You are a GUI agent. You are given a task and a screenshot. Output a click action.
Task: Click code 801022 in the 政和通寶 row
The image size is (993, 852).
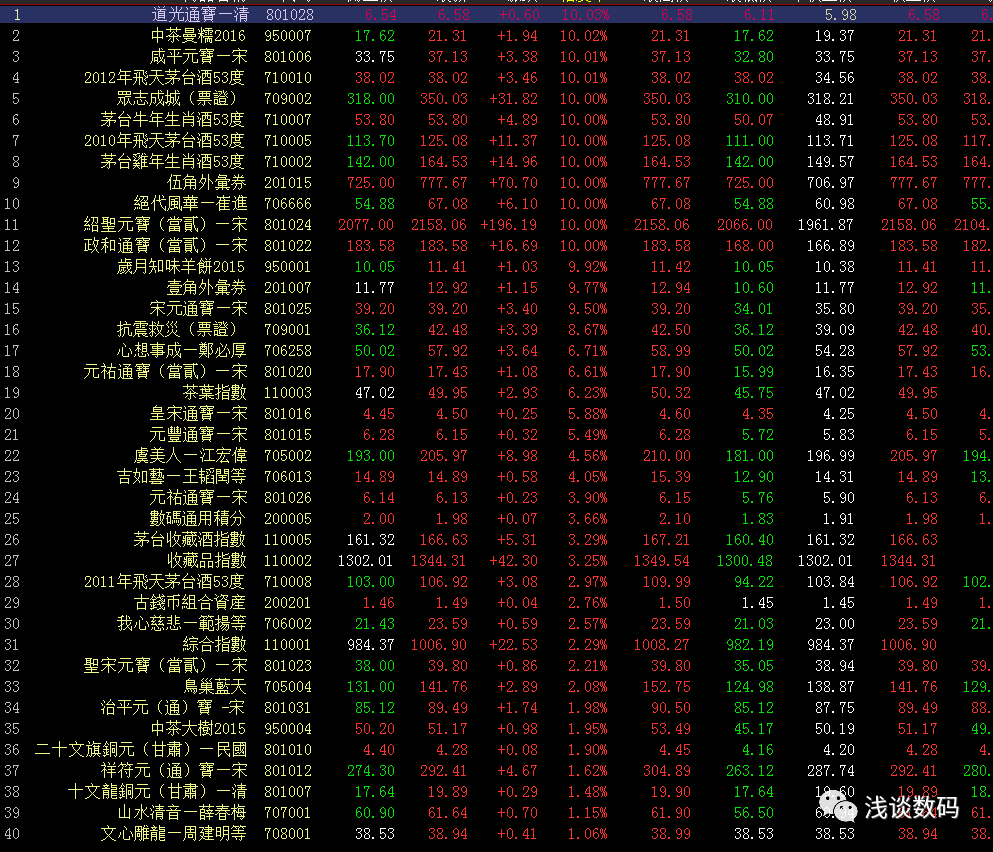pyautogui.click(x=288, y=246)
